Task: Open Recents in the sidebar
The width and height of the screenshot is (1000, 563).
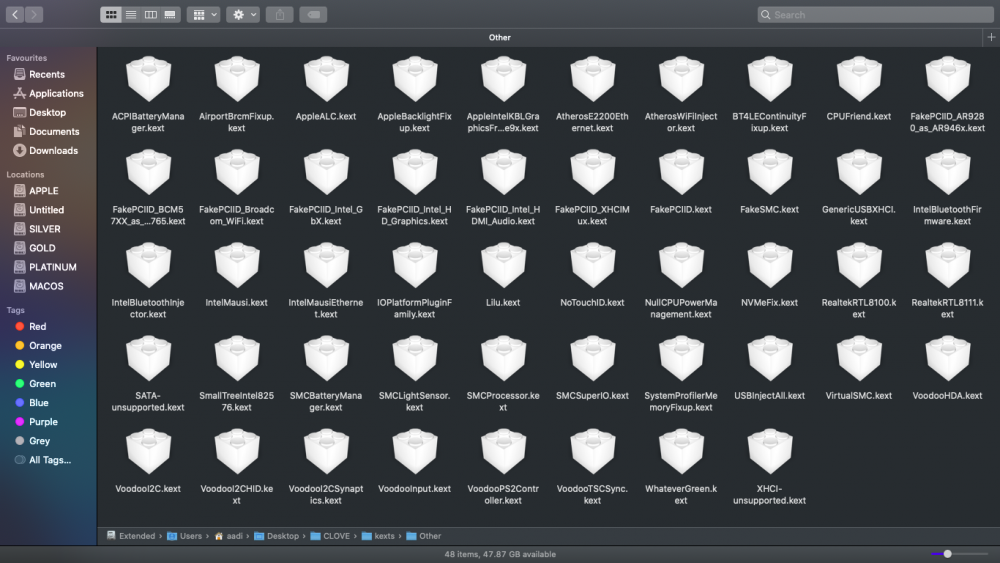Action: 39,74
